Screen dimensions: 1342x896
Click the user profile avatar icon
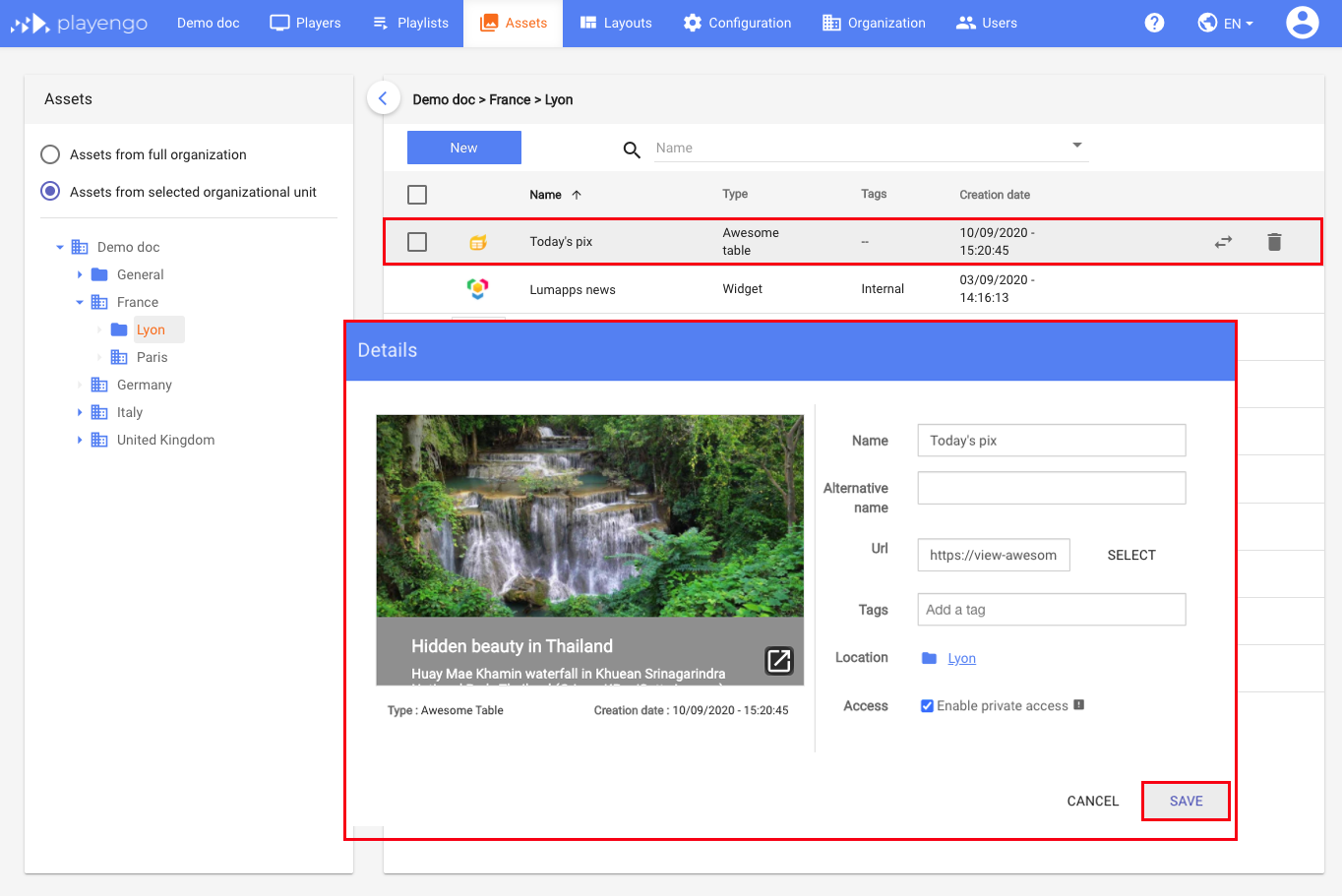1302,22
